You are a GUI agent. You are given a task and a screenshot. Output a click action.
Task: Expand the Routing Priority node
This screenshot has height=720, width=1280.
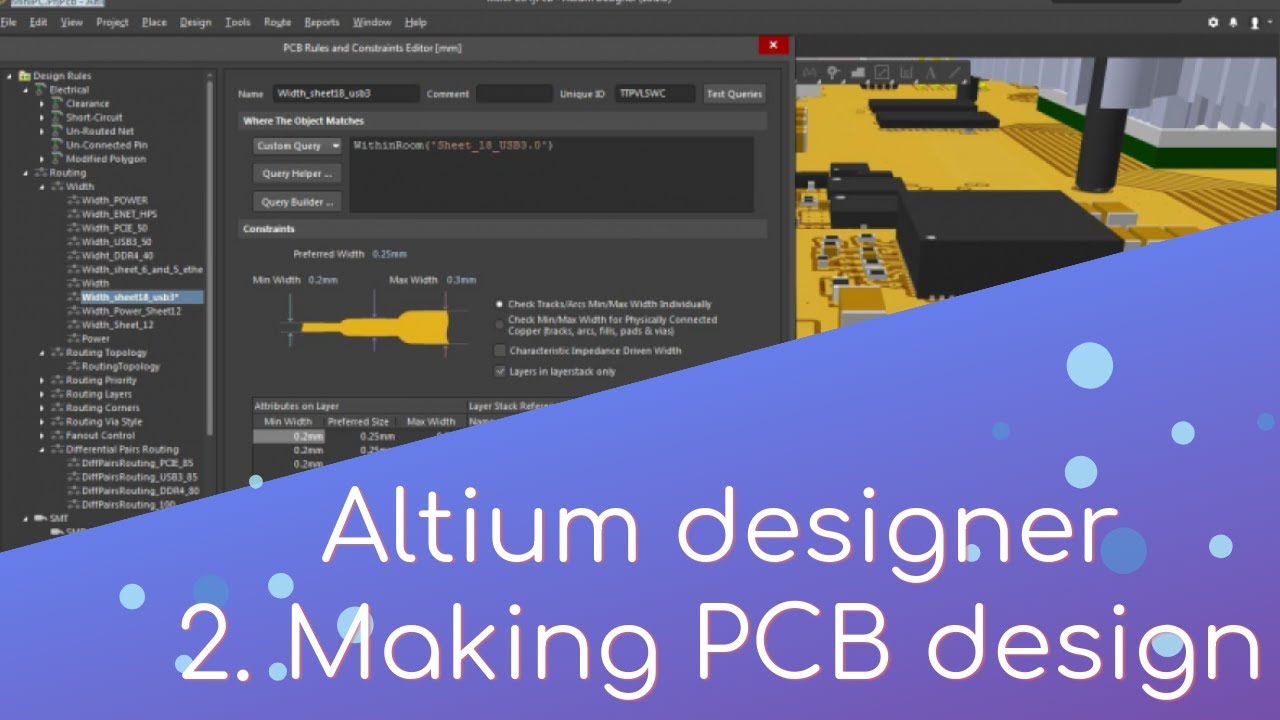[42, 381]
